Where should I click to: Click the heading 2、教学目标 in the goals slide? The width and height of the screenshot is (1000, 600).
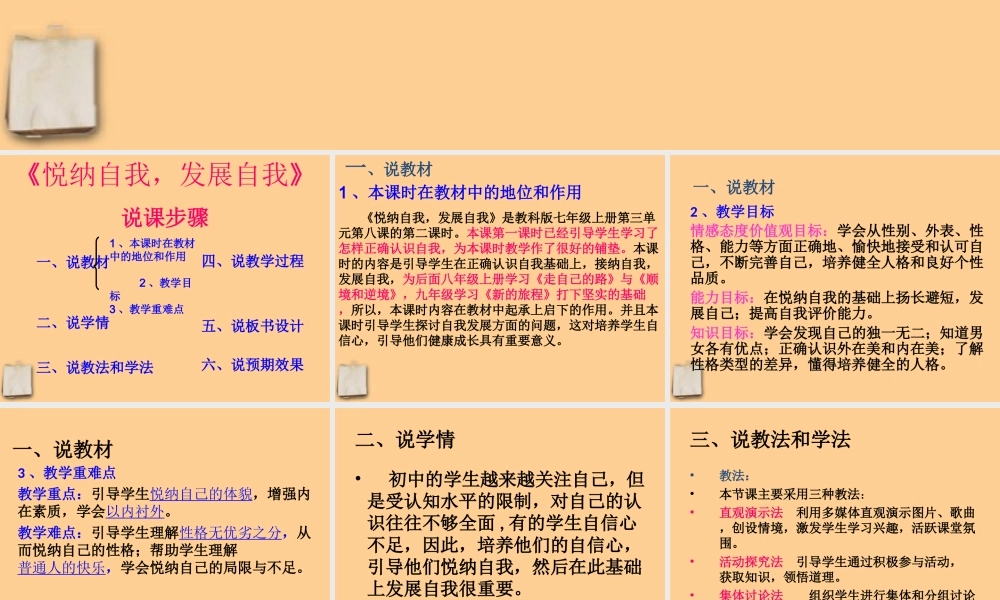732,212
